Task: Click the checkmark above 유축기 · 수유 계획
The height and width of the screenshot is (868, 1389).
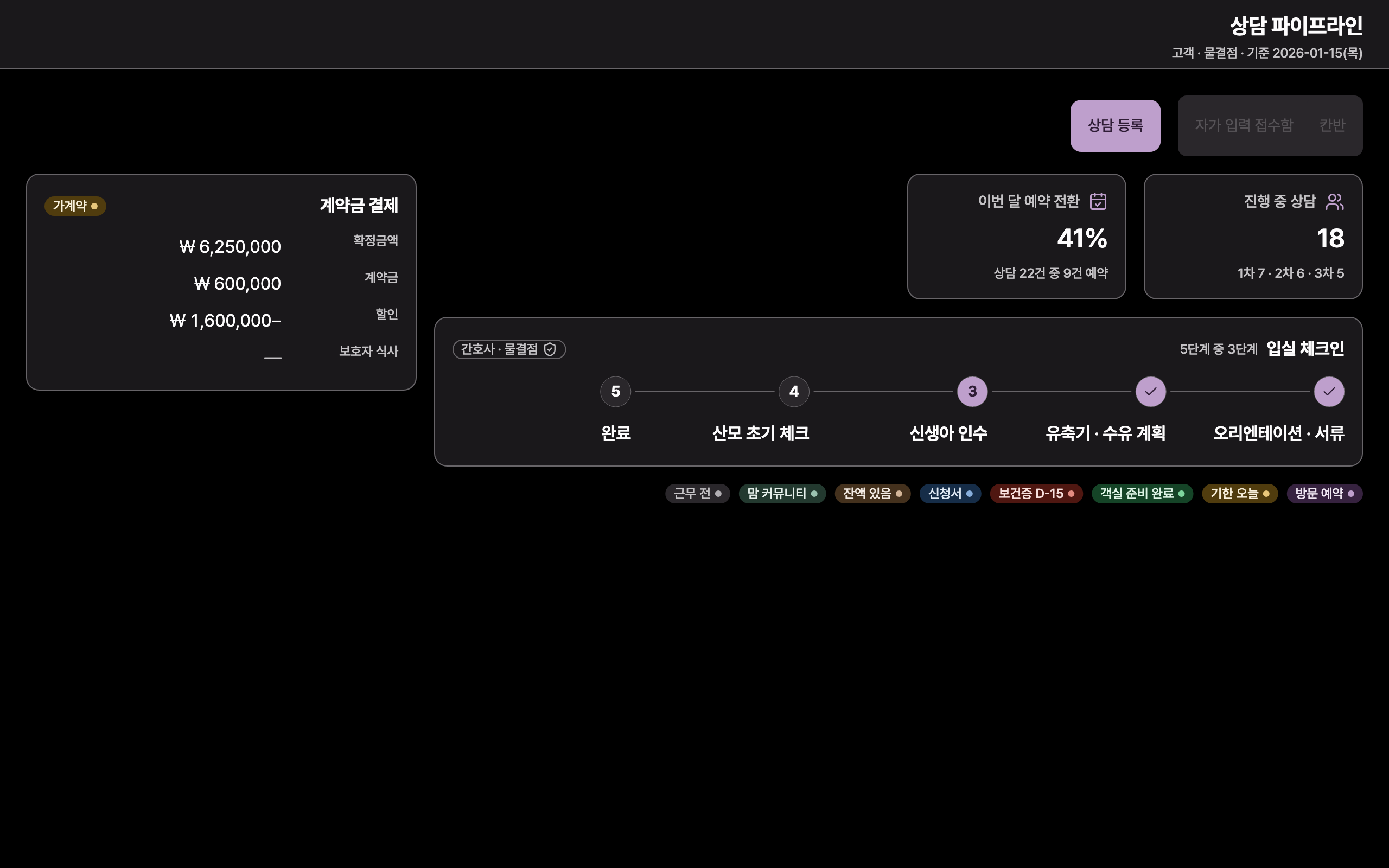Action: tap(1151, 392)
